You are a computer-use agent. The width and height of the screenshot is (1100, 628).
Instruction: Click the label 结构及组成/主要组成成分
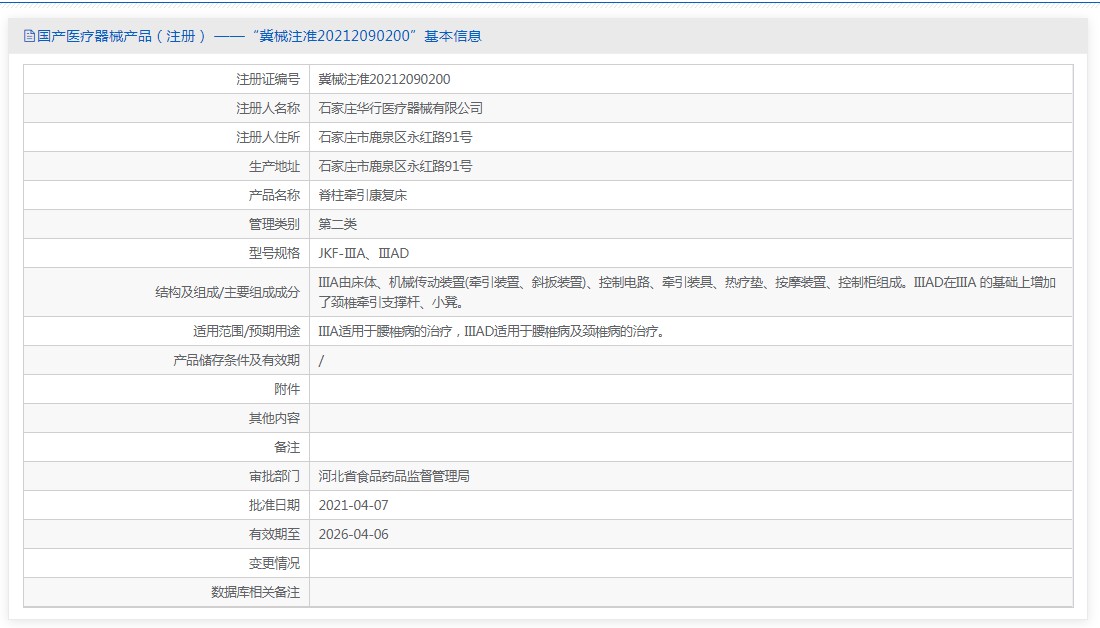click(227, 292)
